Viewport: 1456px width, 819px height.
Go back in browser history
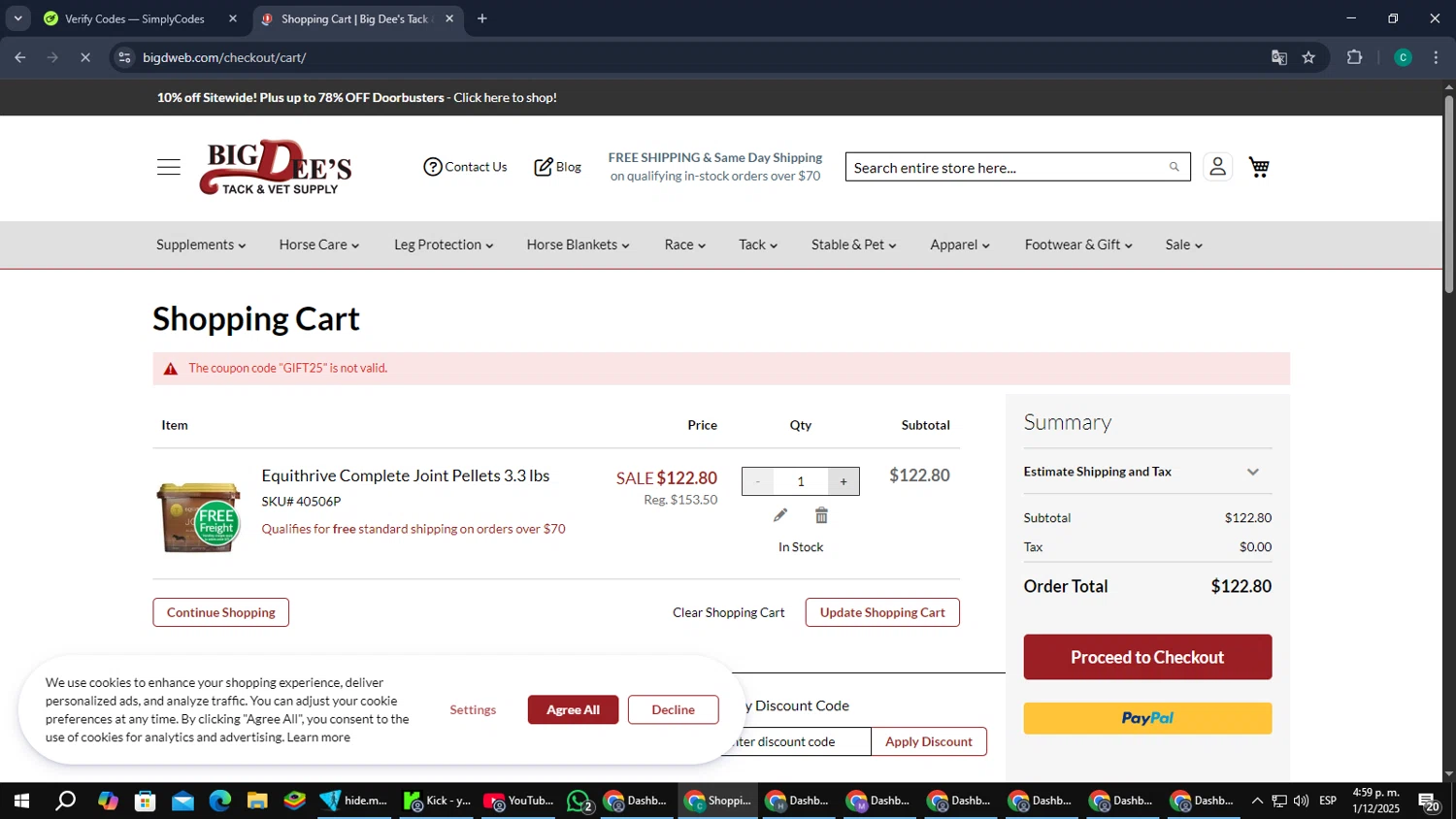coord(20,57)
